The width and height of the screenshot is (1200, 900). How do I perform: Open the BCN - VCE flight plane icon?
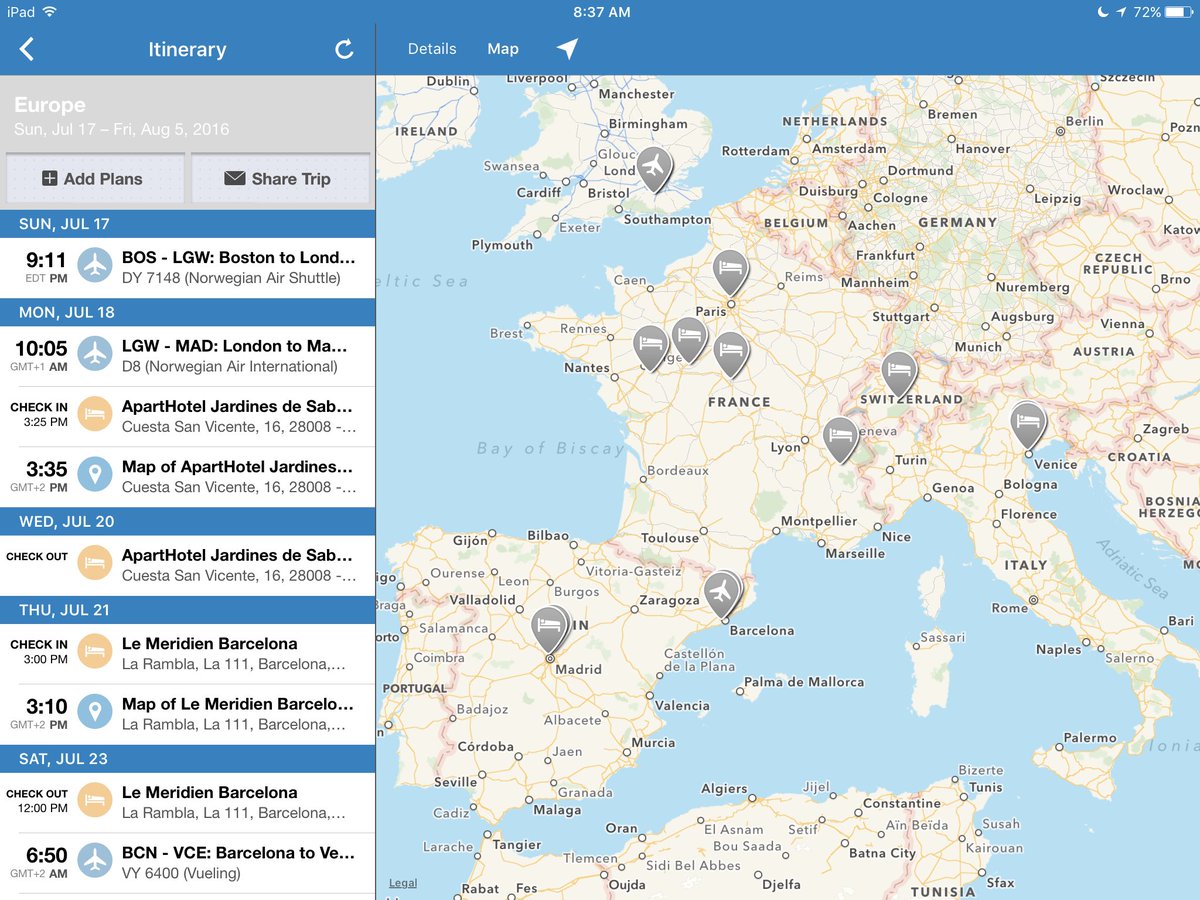[x=95, y=862]
